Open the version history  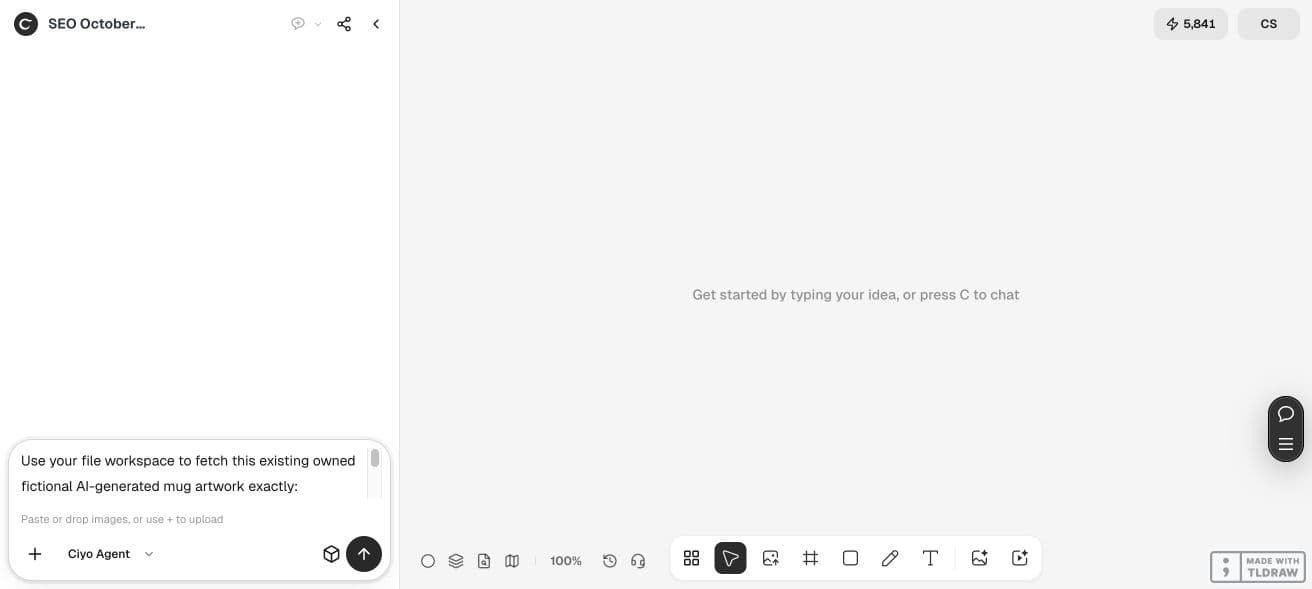610,561
